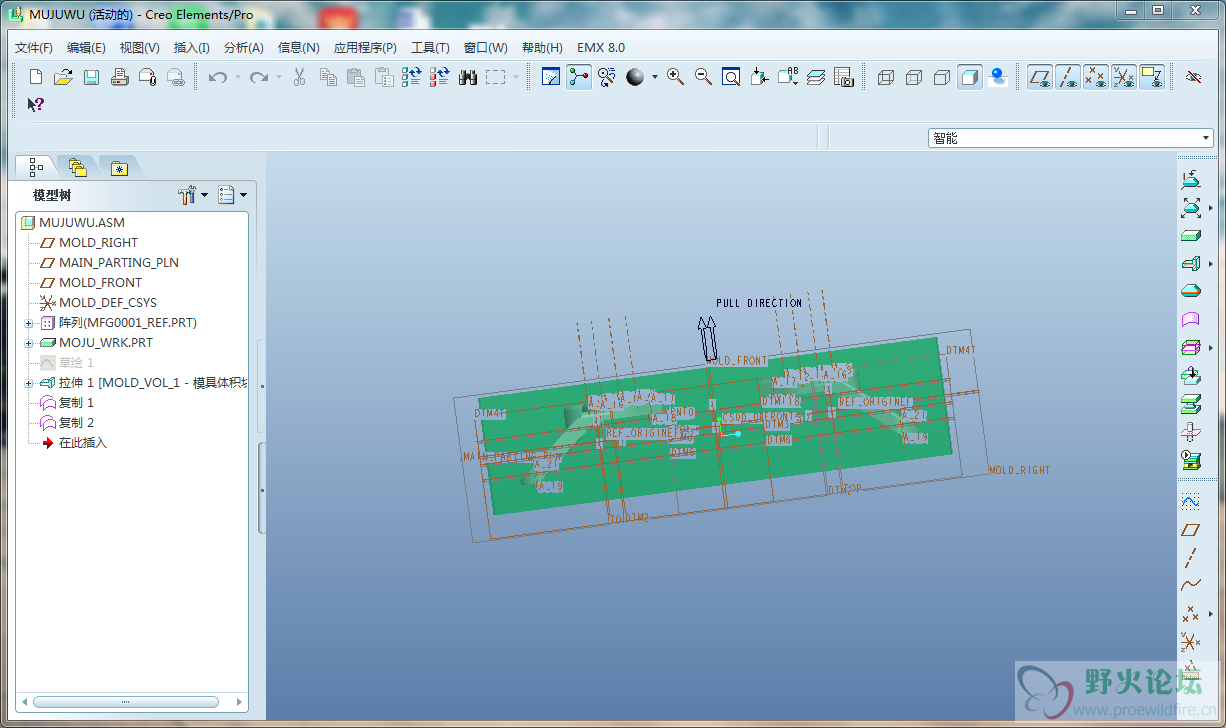Image resolution: width=1226 pixels, height=728 pixels.
Task: Save the model with the floppy disk icon
Action: tap(91, 77)
